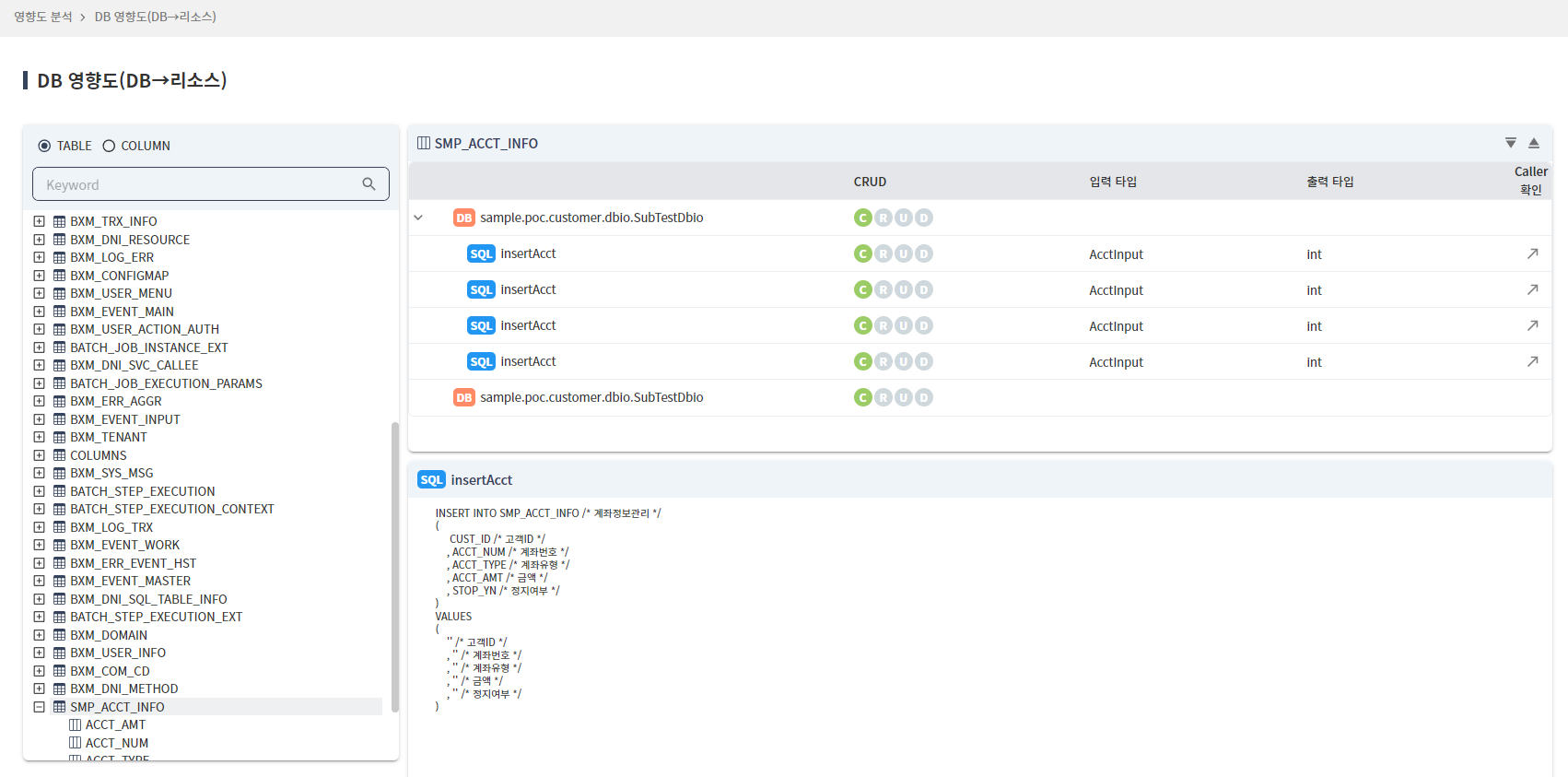Click the 영향도 분석 breadcrumb link
The height and width of the screenshot is (777, 1568).
pos(43,17)
